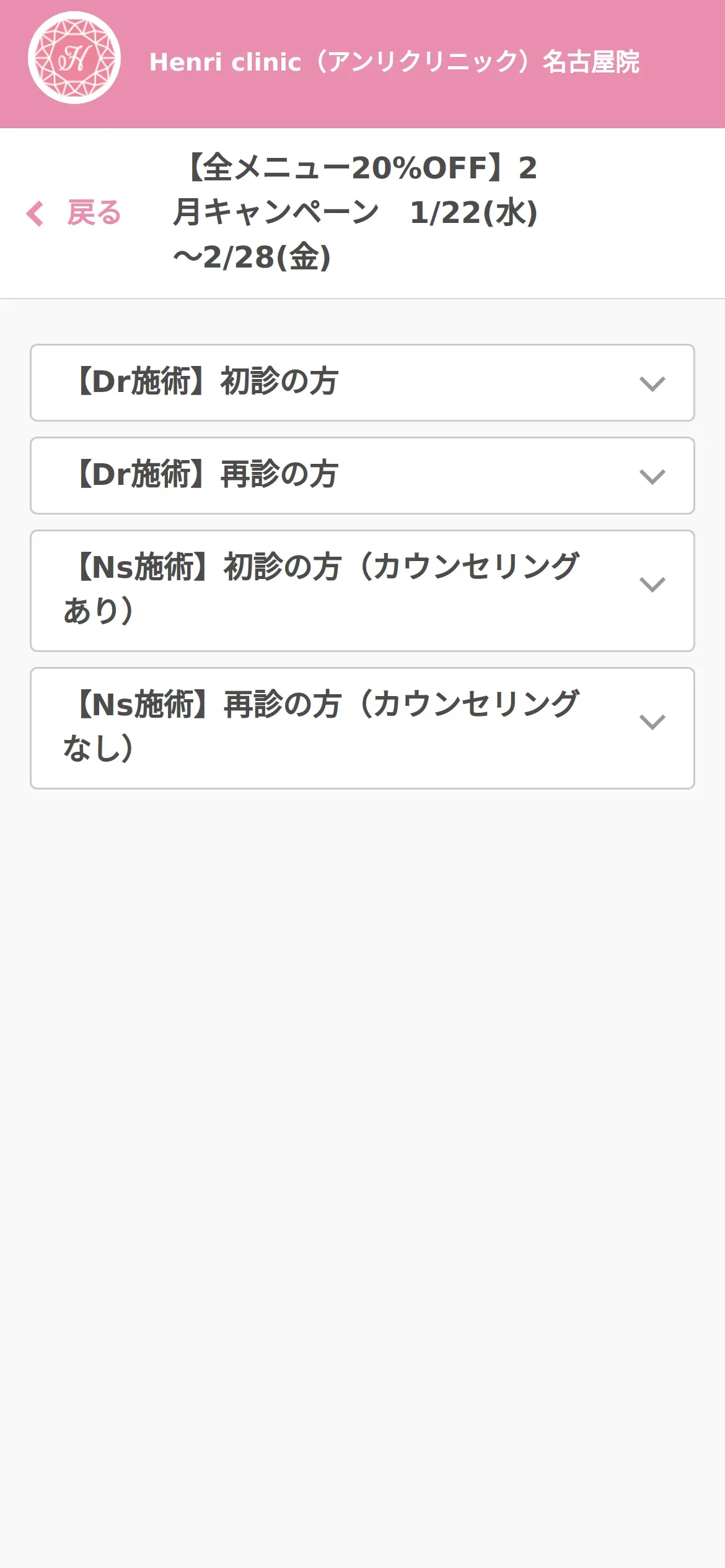Tap the あり） second line of Ns初診 row
725x1568 pixels.
(98, 611)
